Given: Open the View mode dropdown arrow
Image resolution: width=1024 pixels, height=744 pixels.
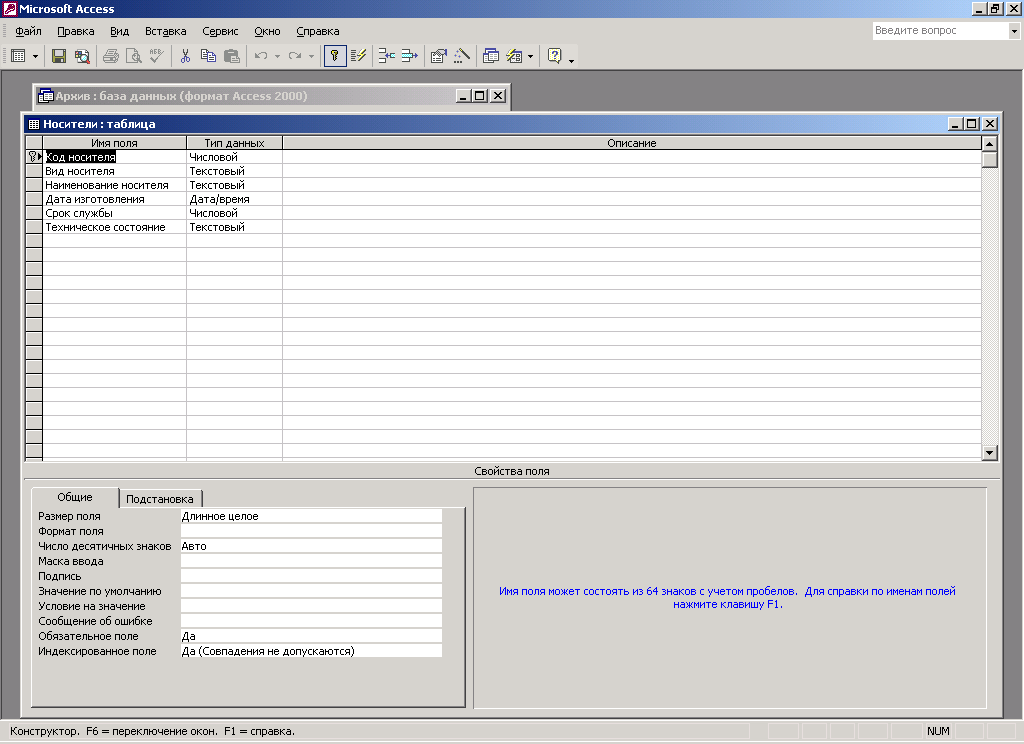Looking at the screenshot, I should coord(36,56).
